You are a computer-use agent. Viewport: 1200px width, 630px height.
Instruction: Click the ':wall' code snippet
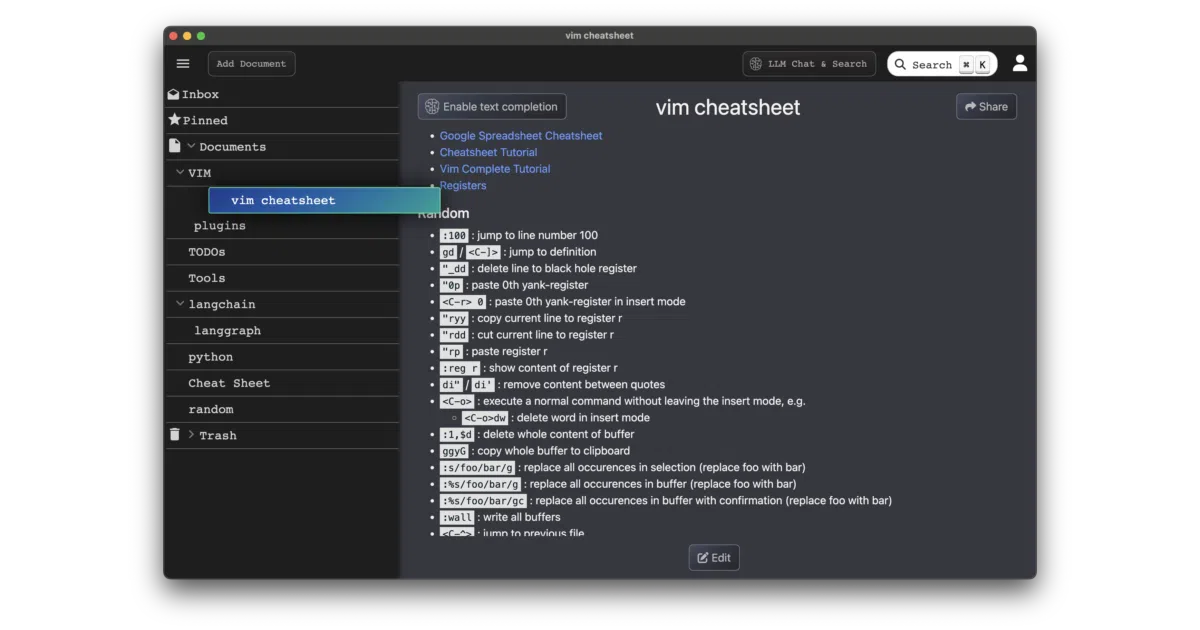[x=457, y=517]
